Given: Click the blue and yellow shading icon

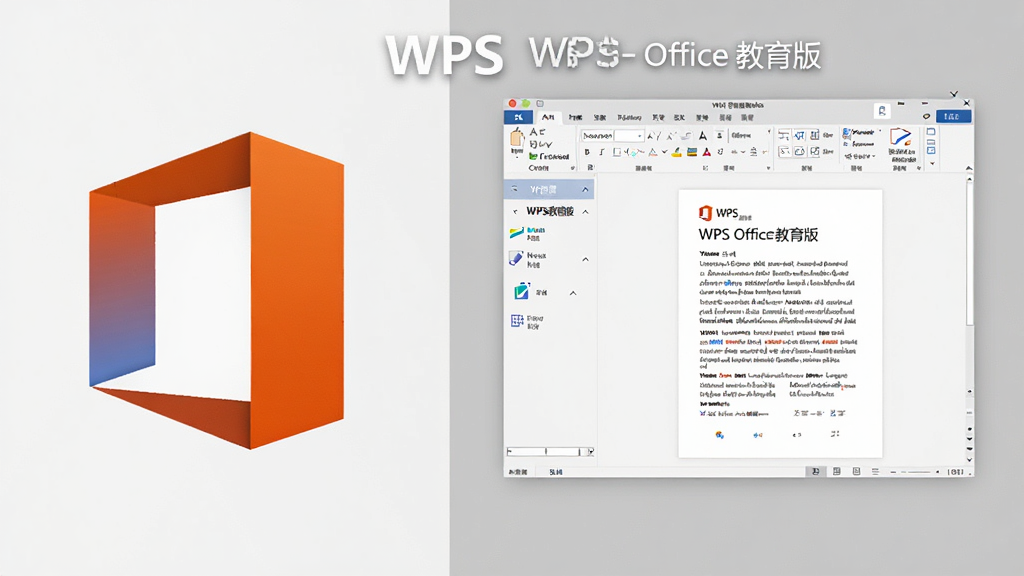Looking at the screenshot, I should click(x=692, y=152).
